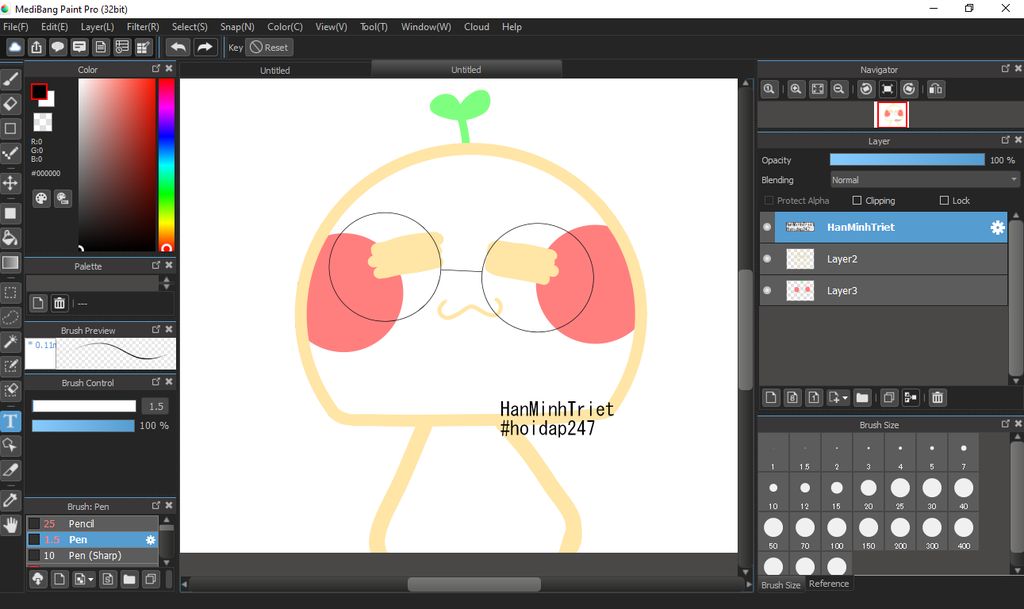Select the Text tool
Image resolution: width=1024 pixels, height=609 pixels.
pyautogui.click(x=10, y=421)
